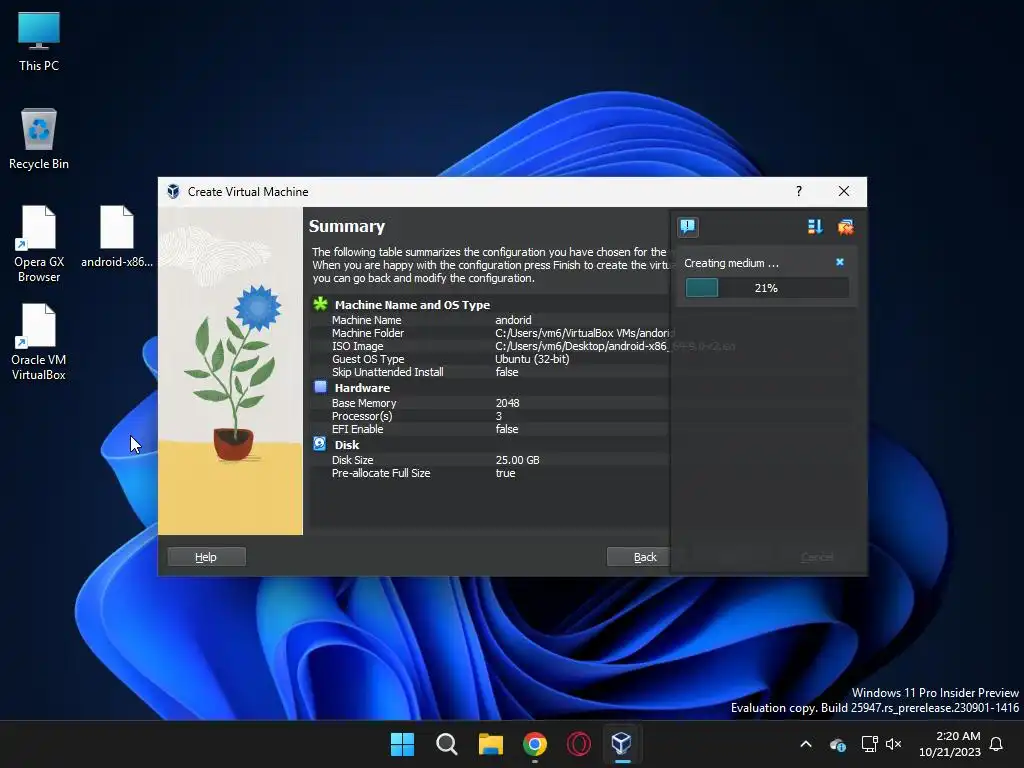Click the Processor(s) value 3
This screenshot has width=1024, height=768.
499,416
